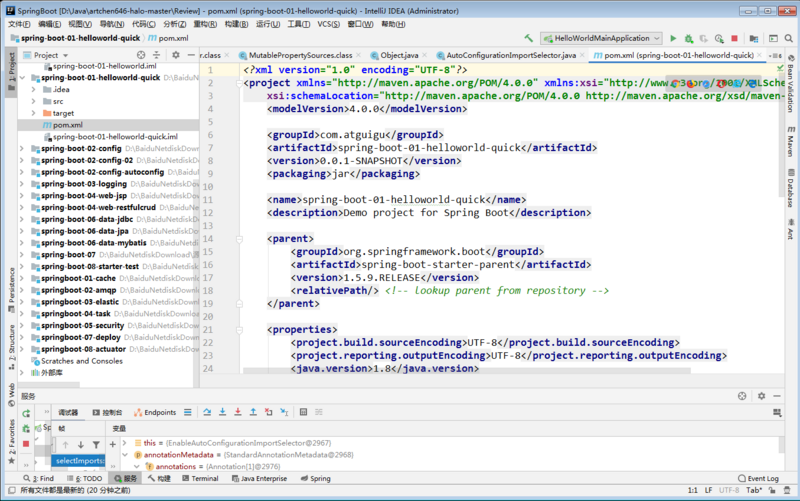The width and height of the screenshot is (800, 501).
Task: Close the Object.java tab
Action: coord(424,55)
